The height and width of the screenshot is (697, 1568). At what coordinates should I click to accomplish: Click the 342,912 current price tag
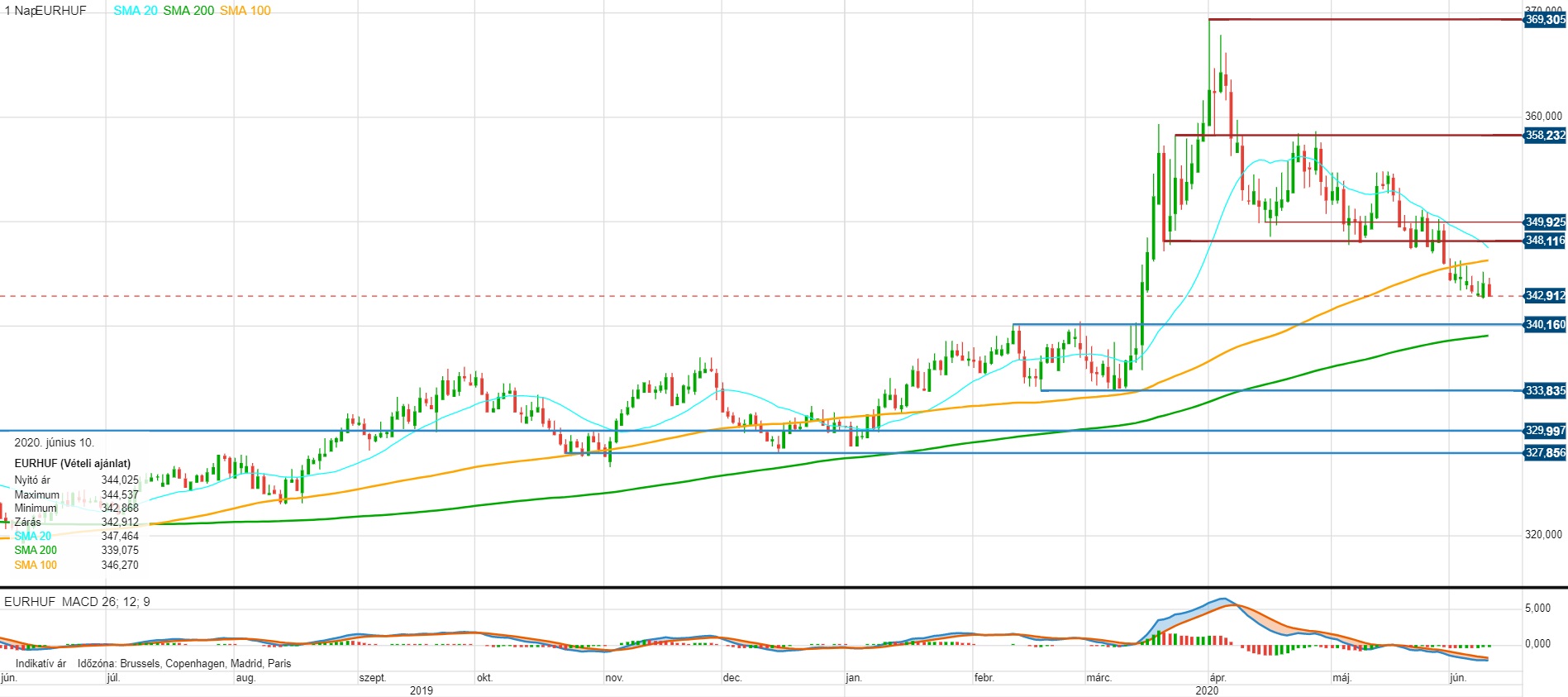tap(1545, 295)
